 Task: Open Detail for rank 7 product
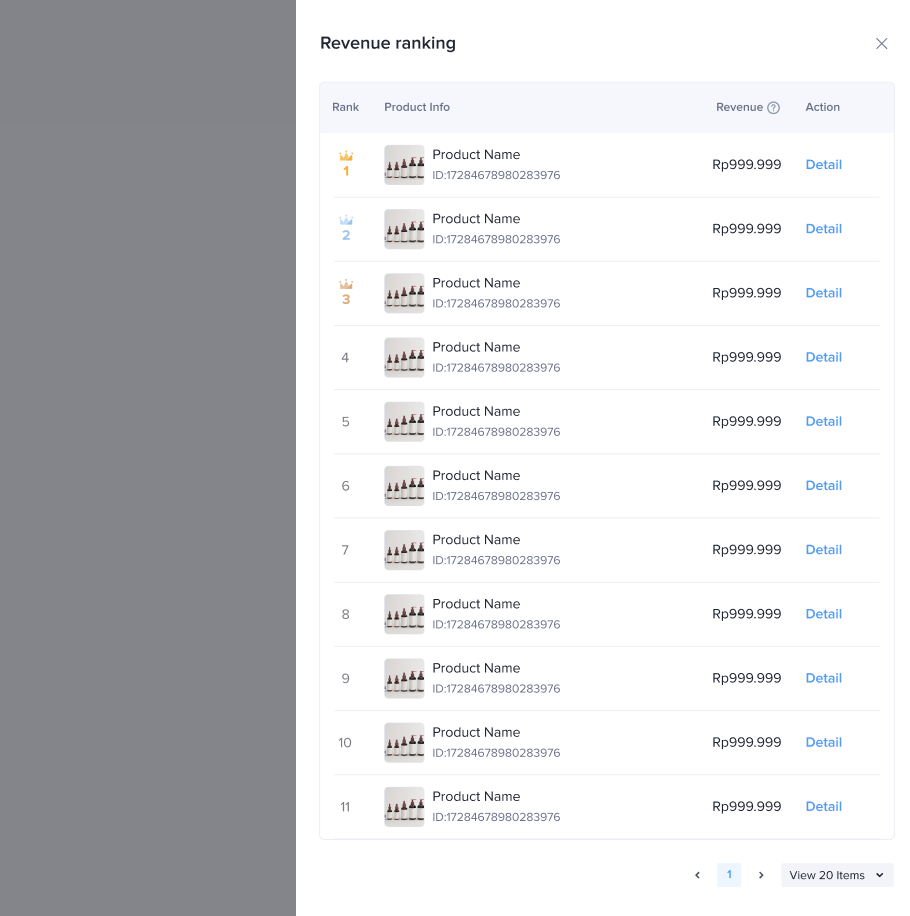(823, 550)
